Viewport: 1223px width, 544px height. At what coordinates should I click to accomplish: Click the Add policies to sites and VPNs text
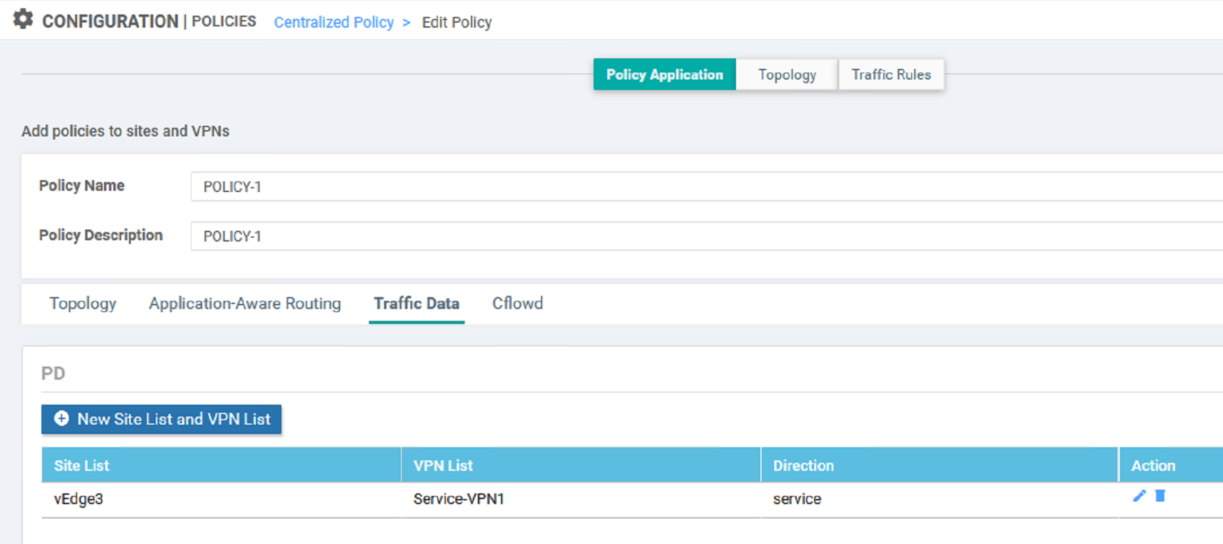click(x=126, y=131)
